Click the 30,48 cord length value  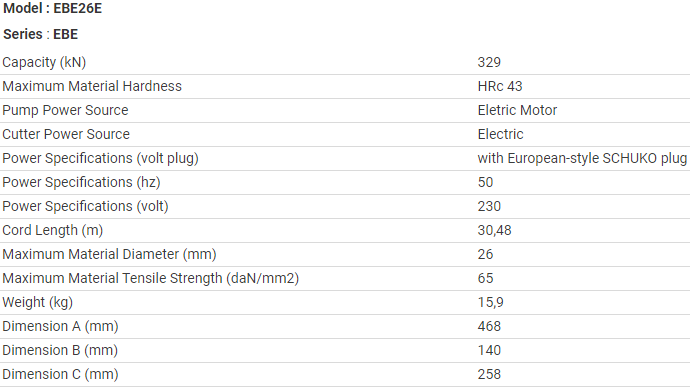(x=494, y=231)
